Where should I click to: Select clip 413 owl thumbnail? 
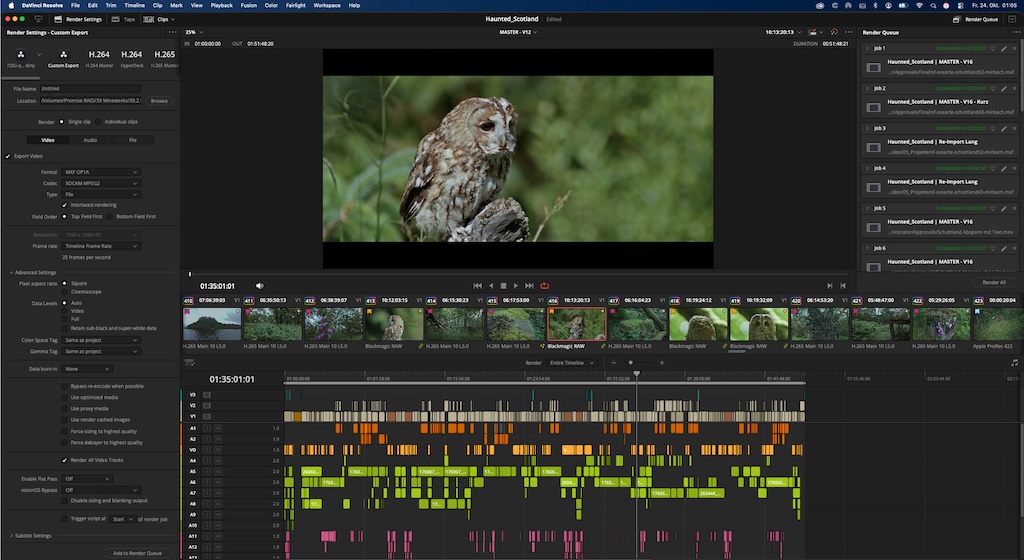[395, 324]
